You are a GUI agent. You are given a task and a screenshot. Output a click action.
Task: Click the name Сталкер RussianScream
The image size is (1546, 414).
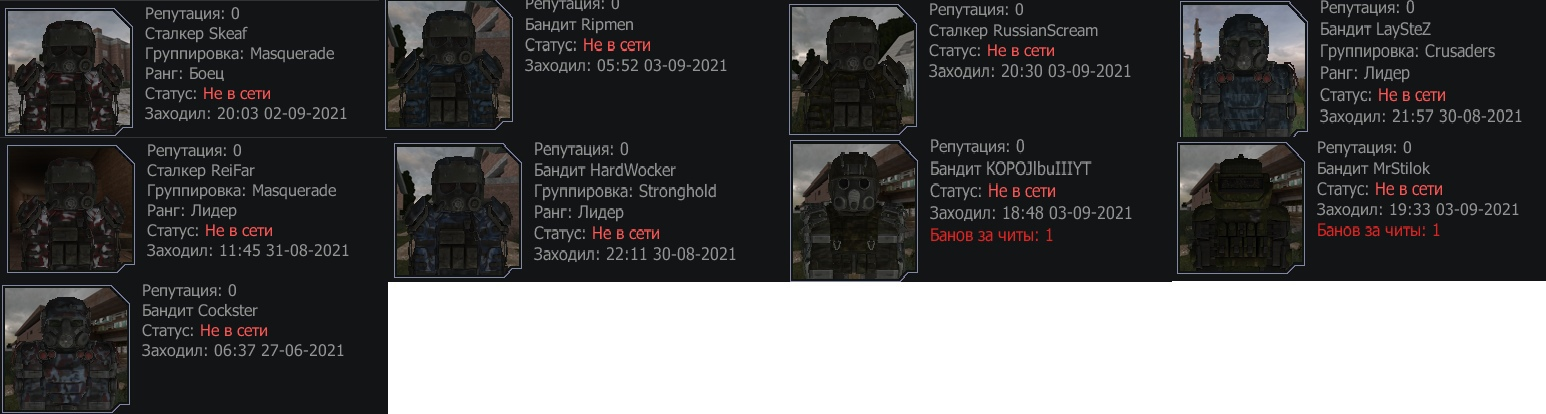1013,30
